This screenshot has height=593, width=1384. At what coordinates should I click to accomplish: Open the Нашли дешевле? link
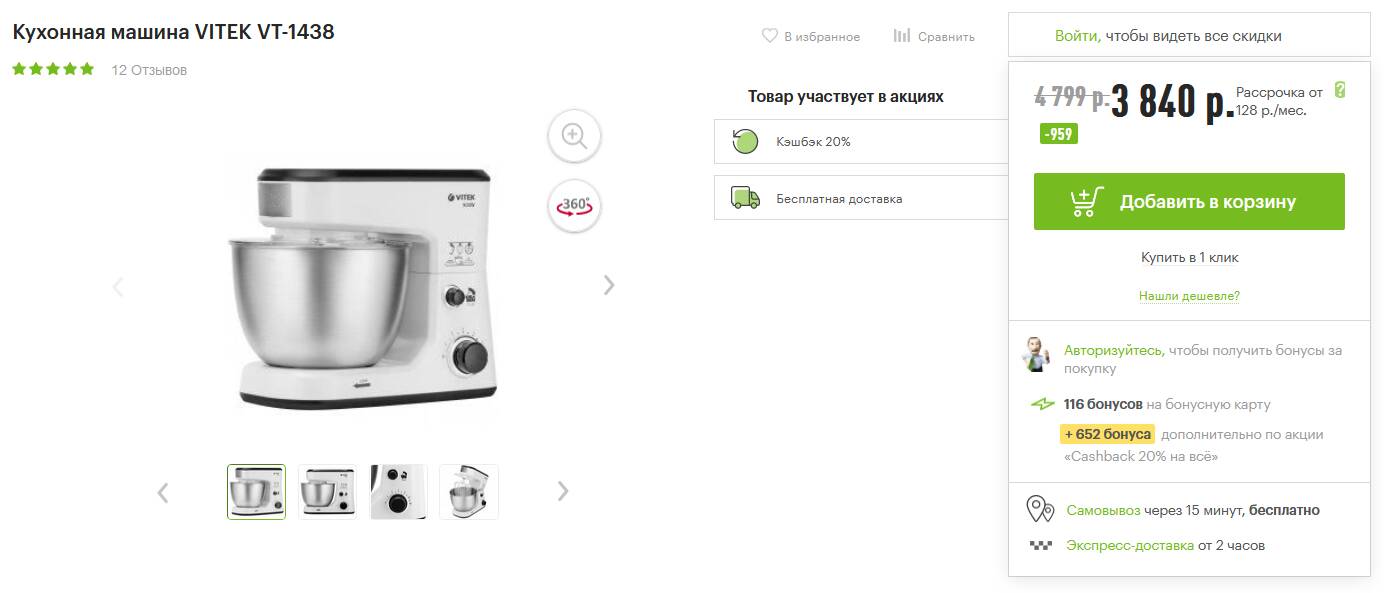(1189, 296)
